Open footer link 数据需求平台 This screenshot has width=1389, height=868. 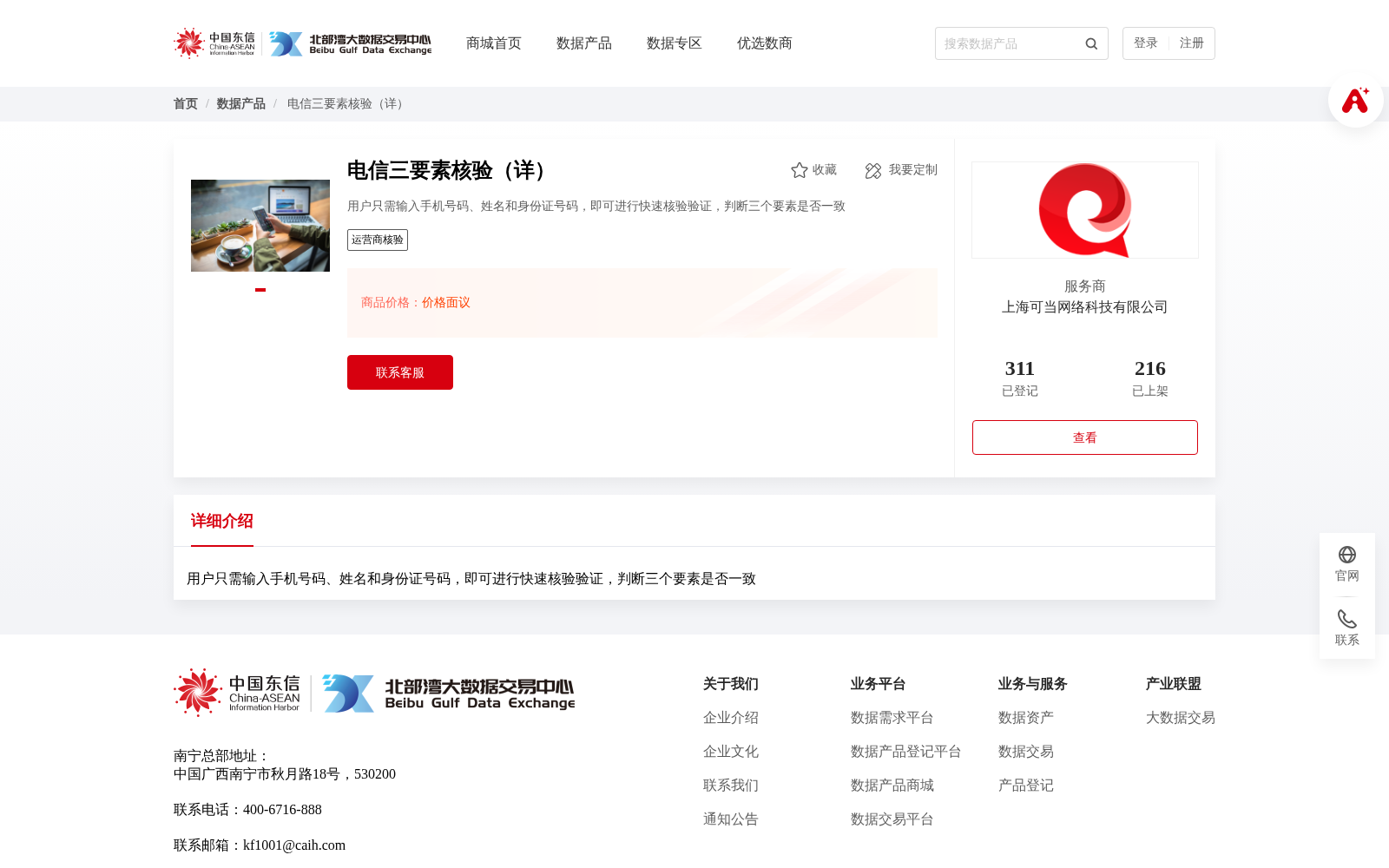pos(892,718)
